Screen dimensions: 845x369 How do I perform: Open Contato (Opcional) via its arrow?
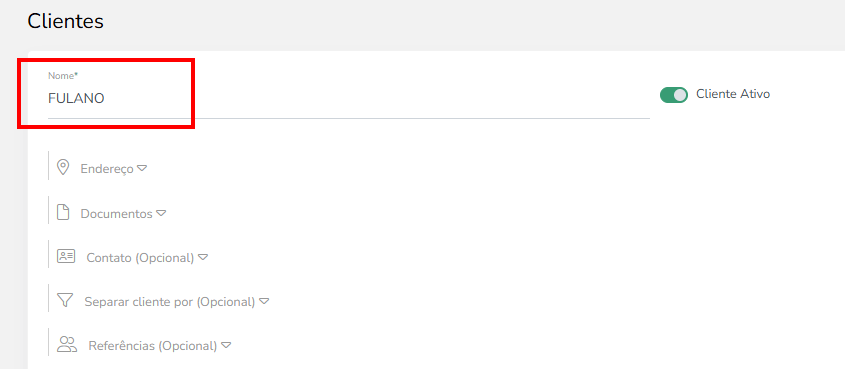(x=203, y=257)
